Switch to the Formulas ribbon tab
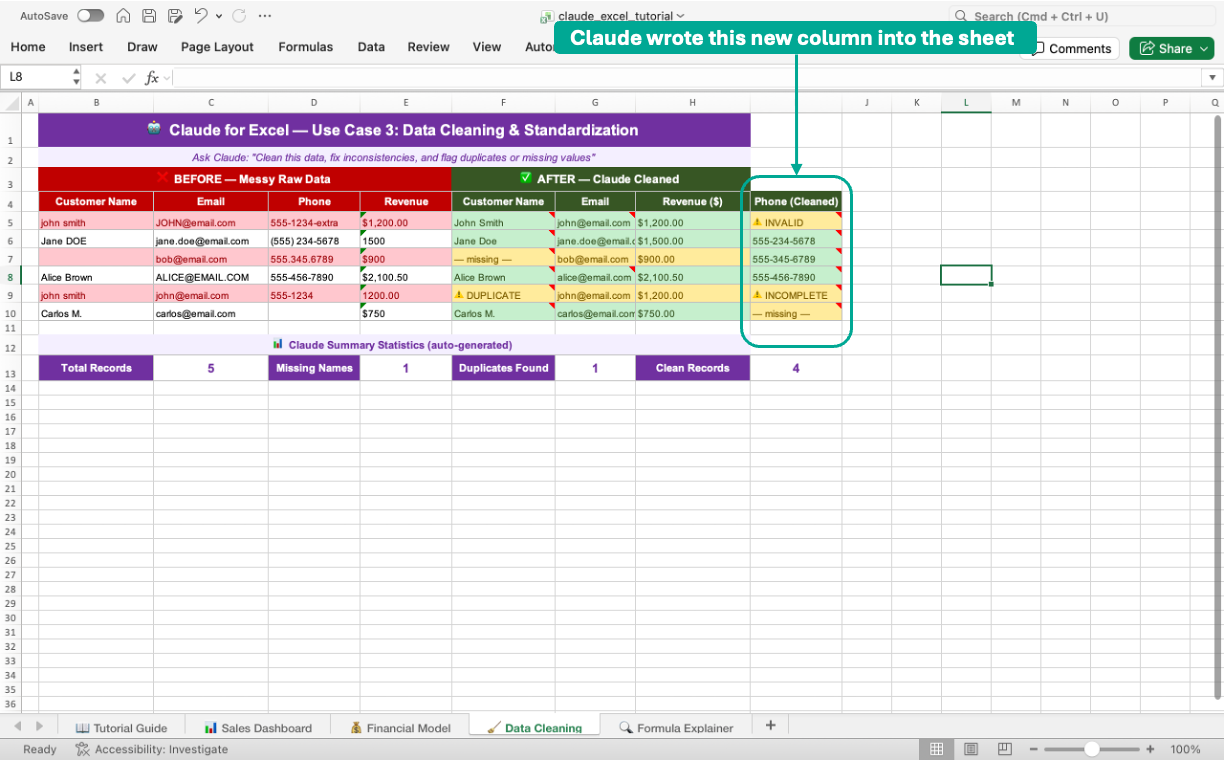The height and width of the screenshot is (760, 1224). click(x=305, y=46)
